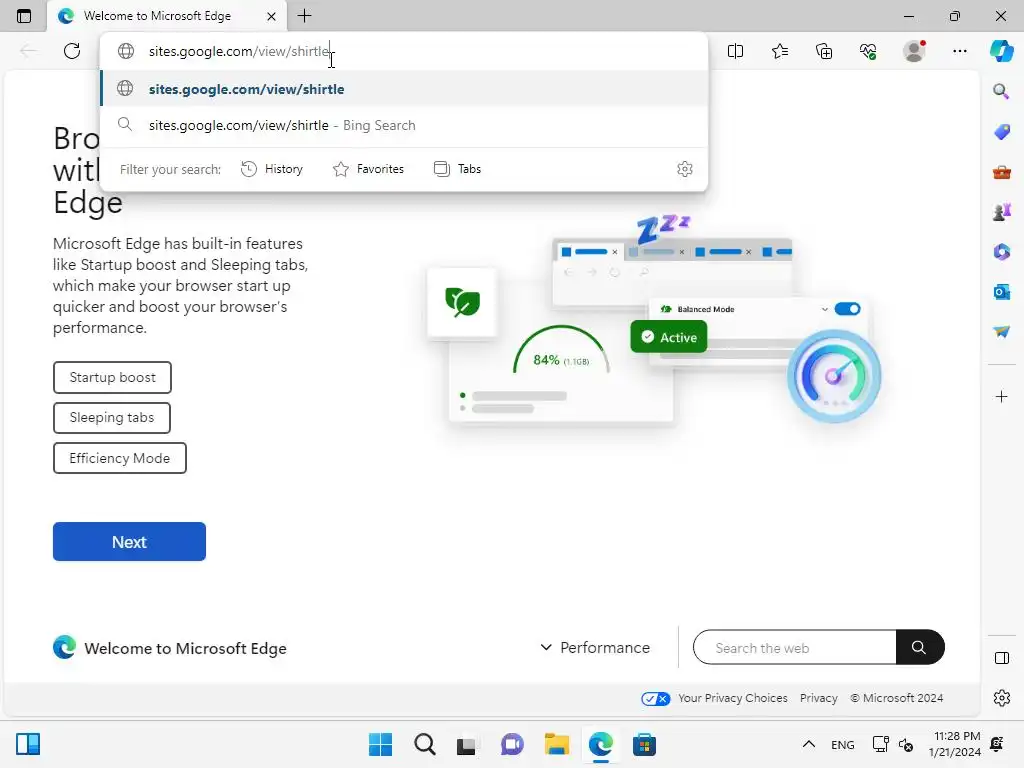The width and height of the screenshot is (1024, 768).
Task: Open sidebar Search icon
Action: coord(1001,91)
